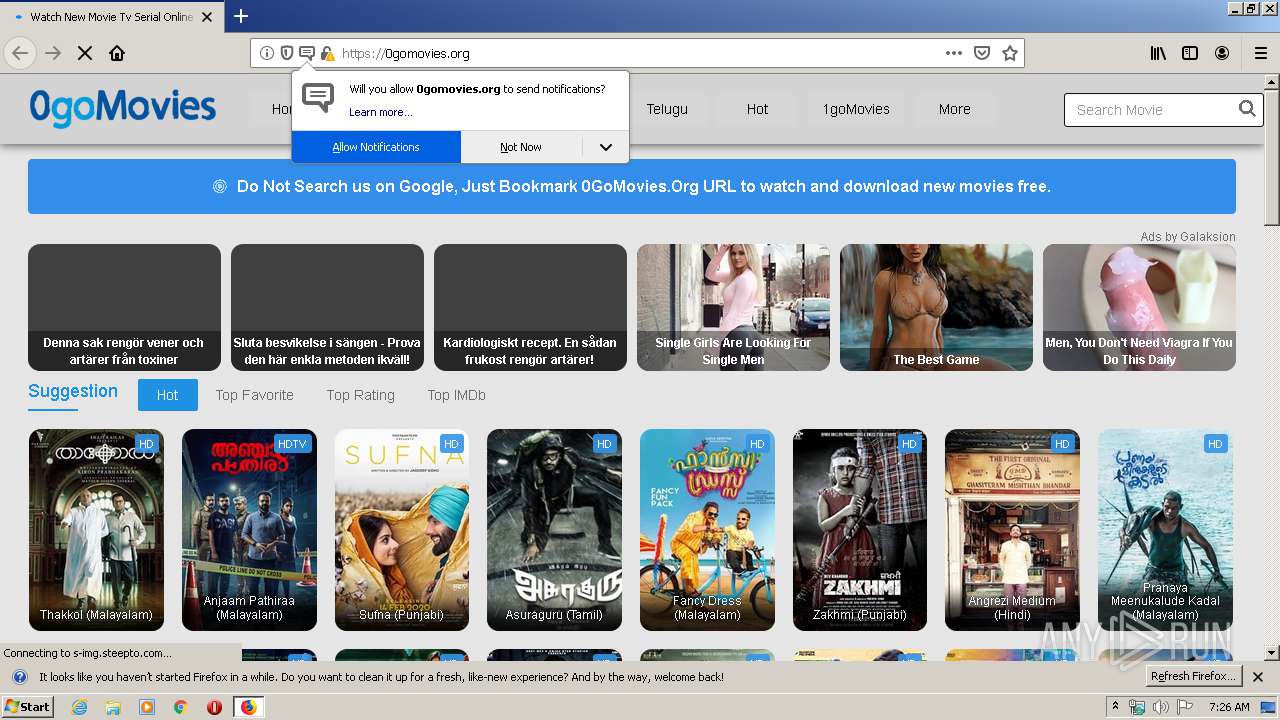Select the Top IMDb tab
The image size is (1280, 720).
click(x=456, y=395)
